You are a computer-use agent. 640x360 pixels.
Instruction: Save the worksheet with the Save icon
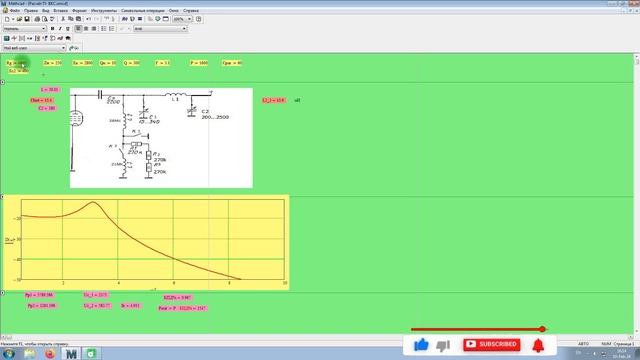[x=27, y=19]
